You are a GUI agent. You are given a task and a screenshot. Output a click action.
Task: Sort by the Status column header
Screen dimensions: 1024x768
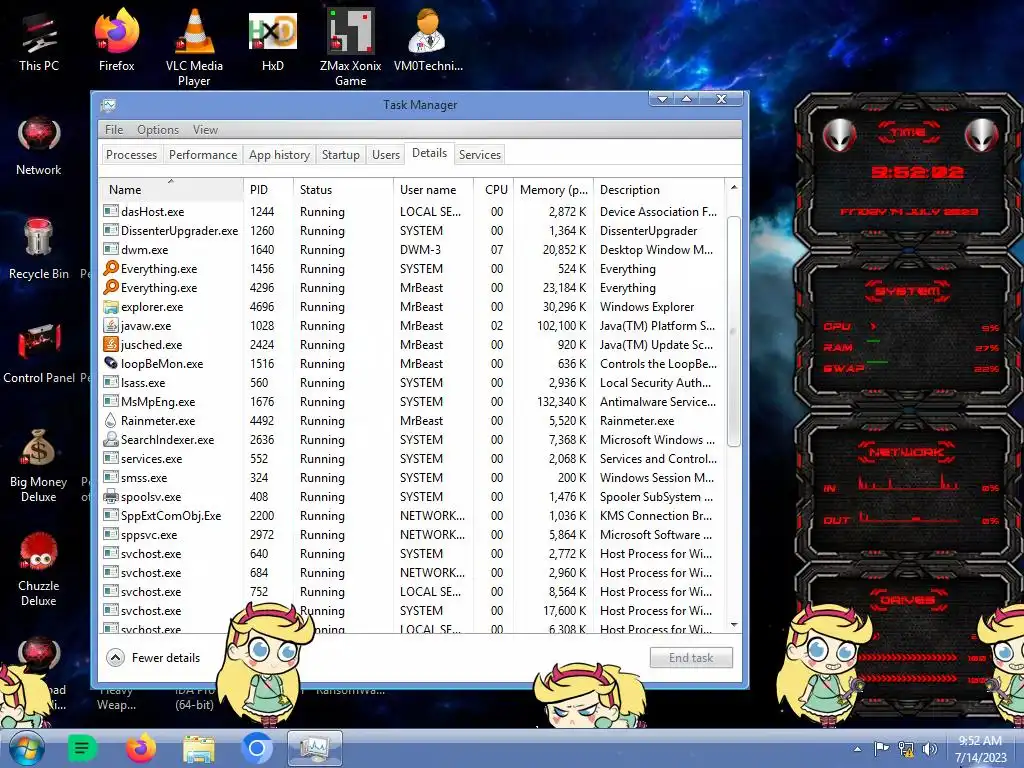[x=344, y=189]
